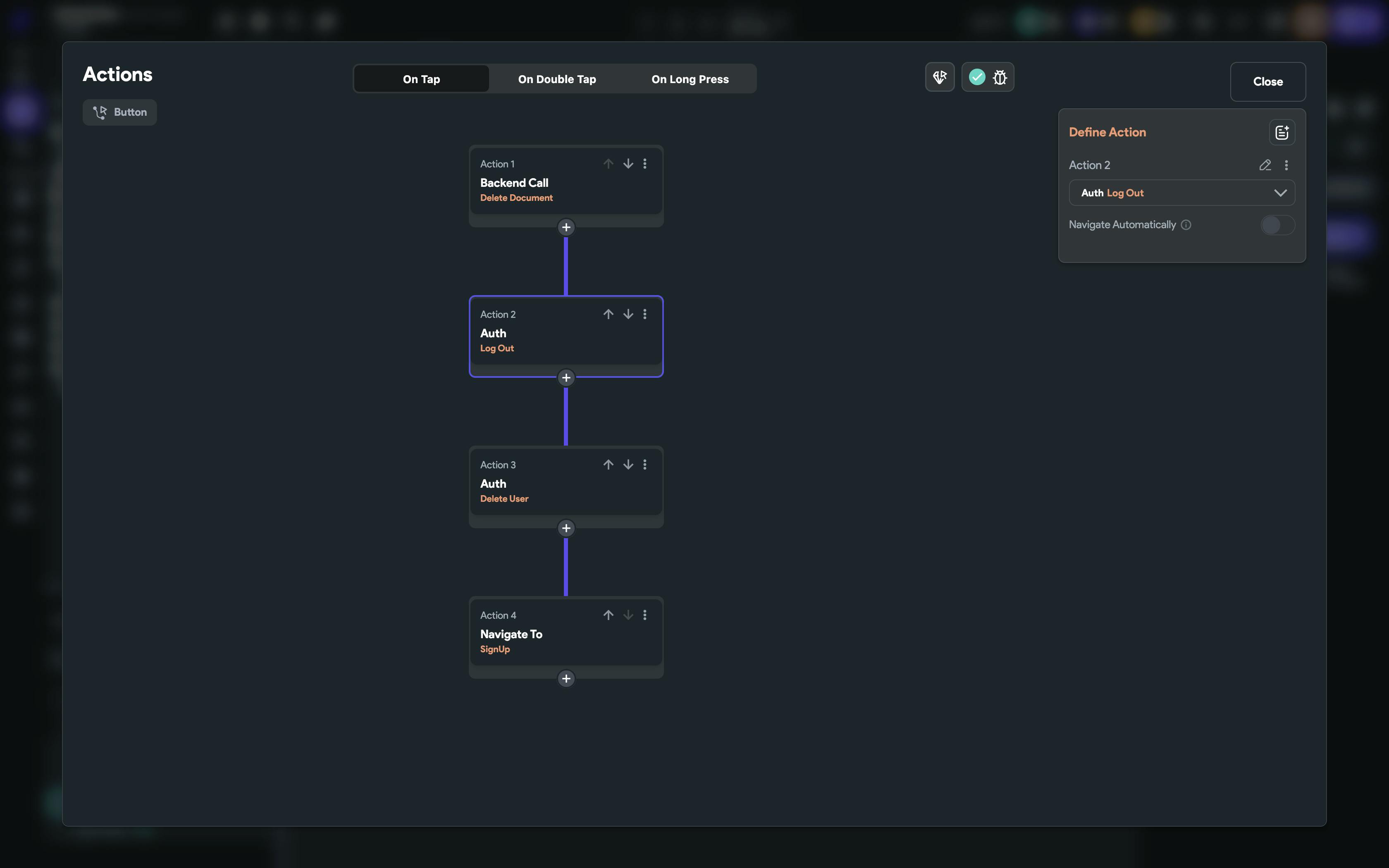Image resolution: width=1389 pixels, height=868 pixels.
Task: Click the Button widget chip
Action: coord(120,112)
